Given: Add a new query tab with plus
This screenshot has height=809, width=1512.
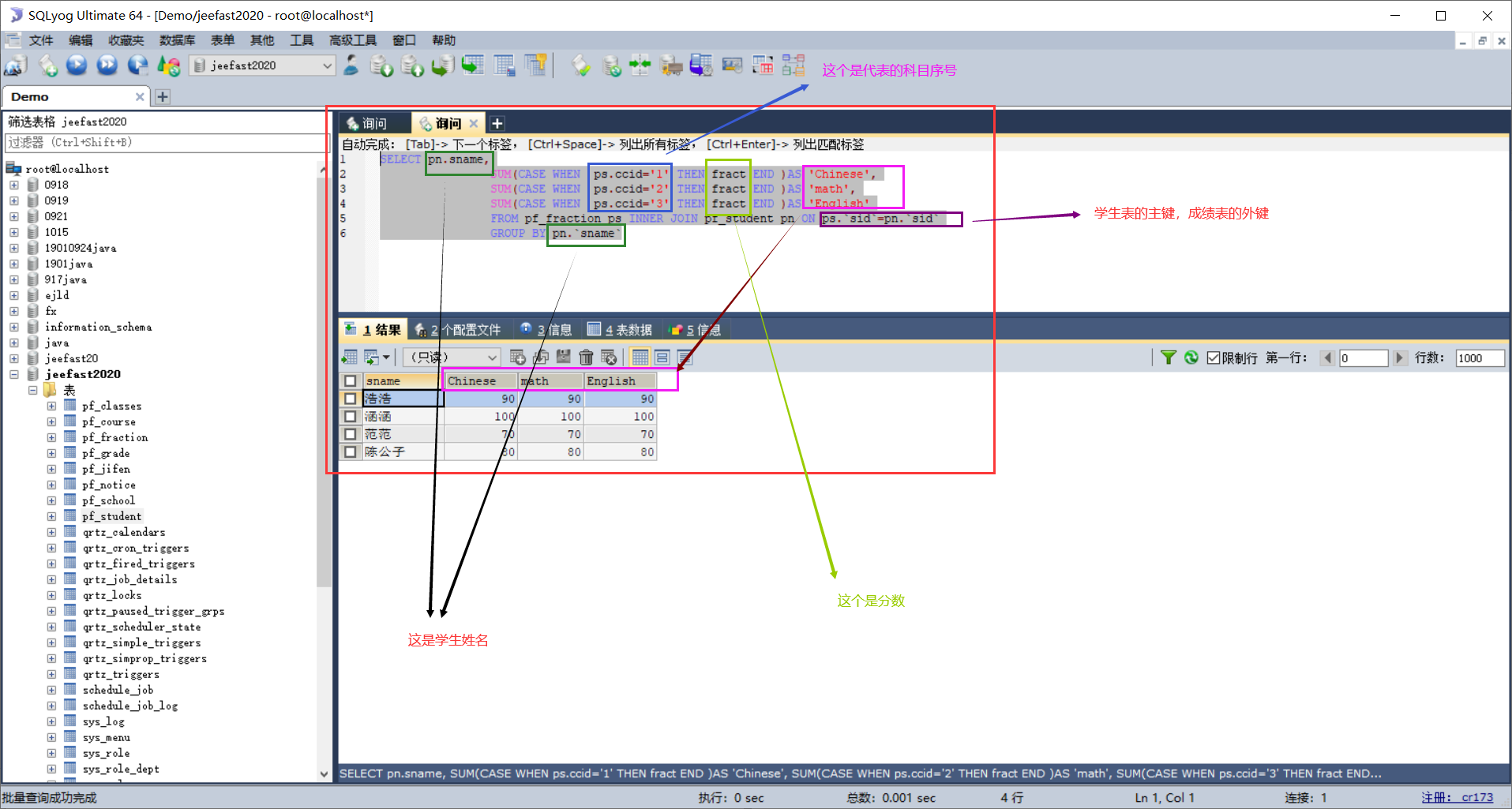Looking at the screenshot, I should (497, 123).
